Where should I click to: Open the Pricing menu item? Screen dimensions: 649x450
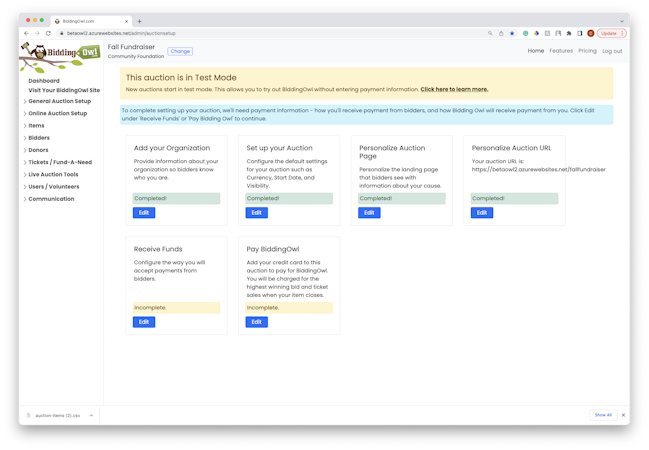coord(587,51)
